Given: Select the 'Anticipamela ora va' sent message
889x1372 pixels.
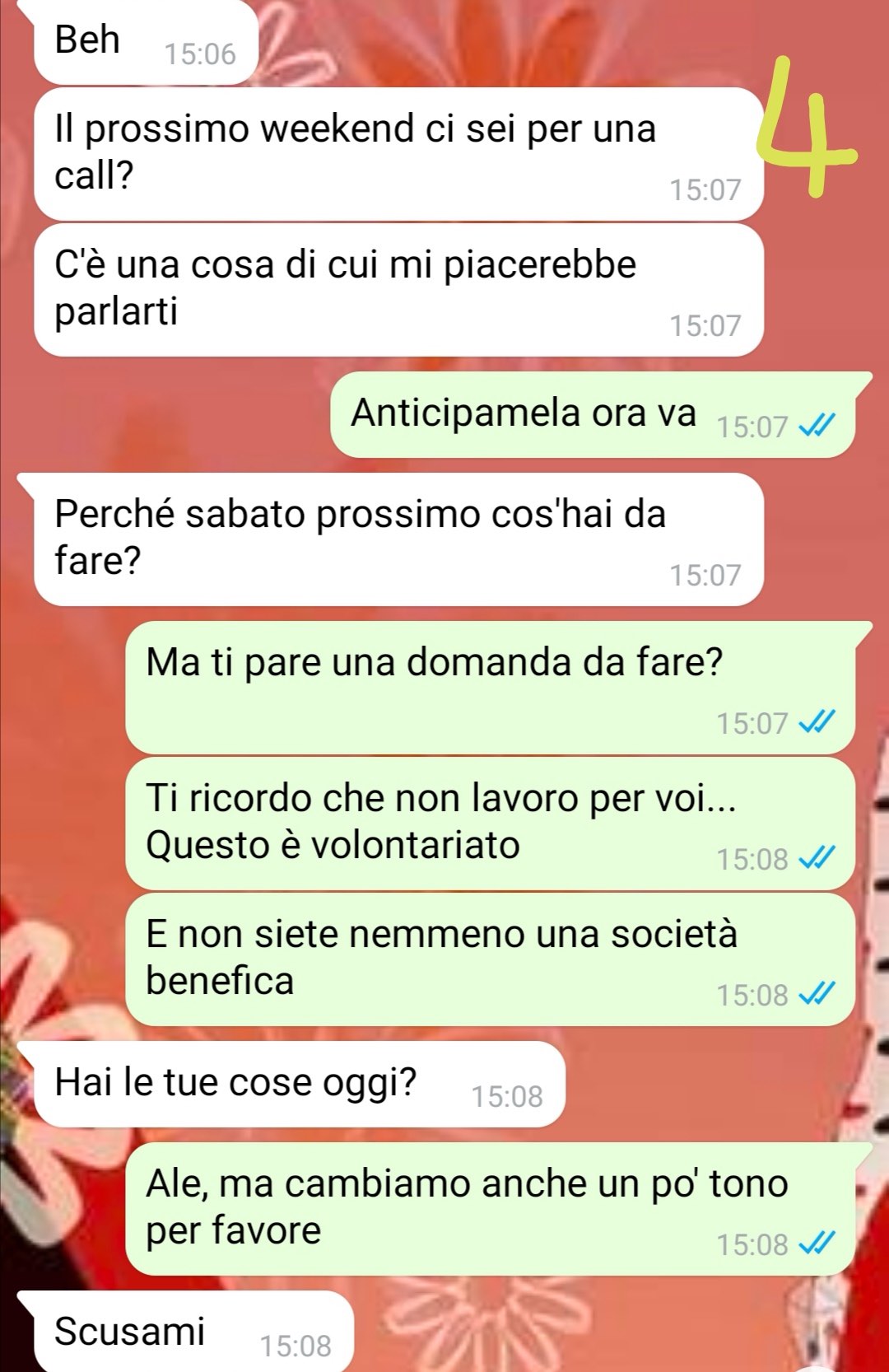Looking at the screenshot, I should coord(593,414).
